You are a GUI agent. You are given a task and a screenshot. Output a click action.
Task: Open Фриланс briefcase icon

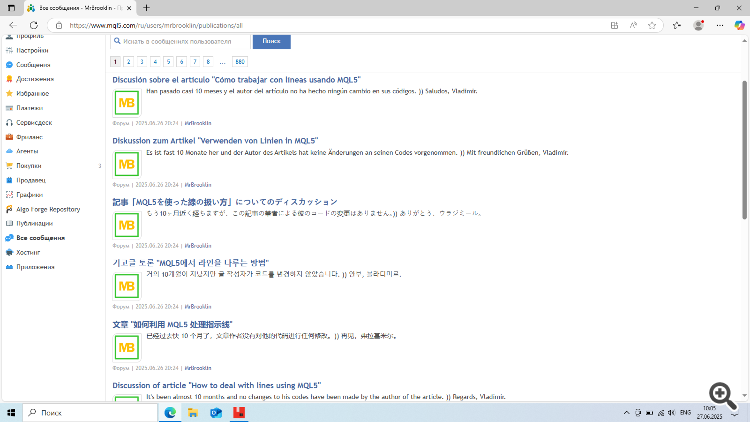9,137
